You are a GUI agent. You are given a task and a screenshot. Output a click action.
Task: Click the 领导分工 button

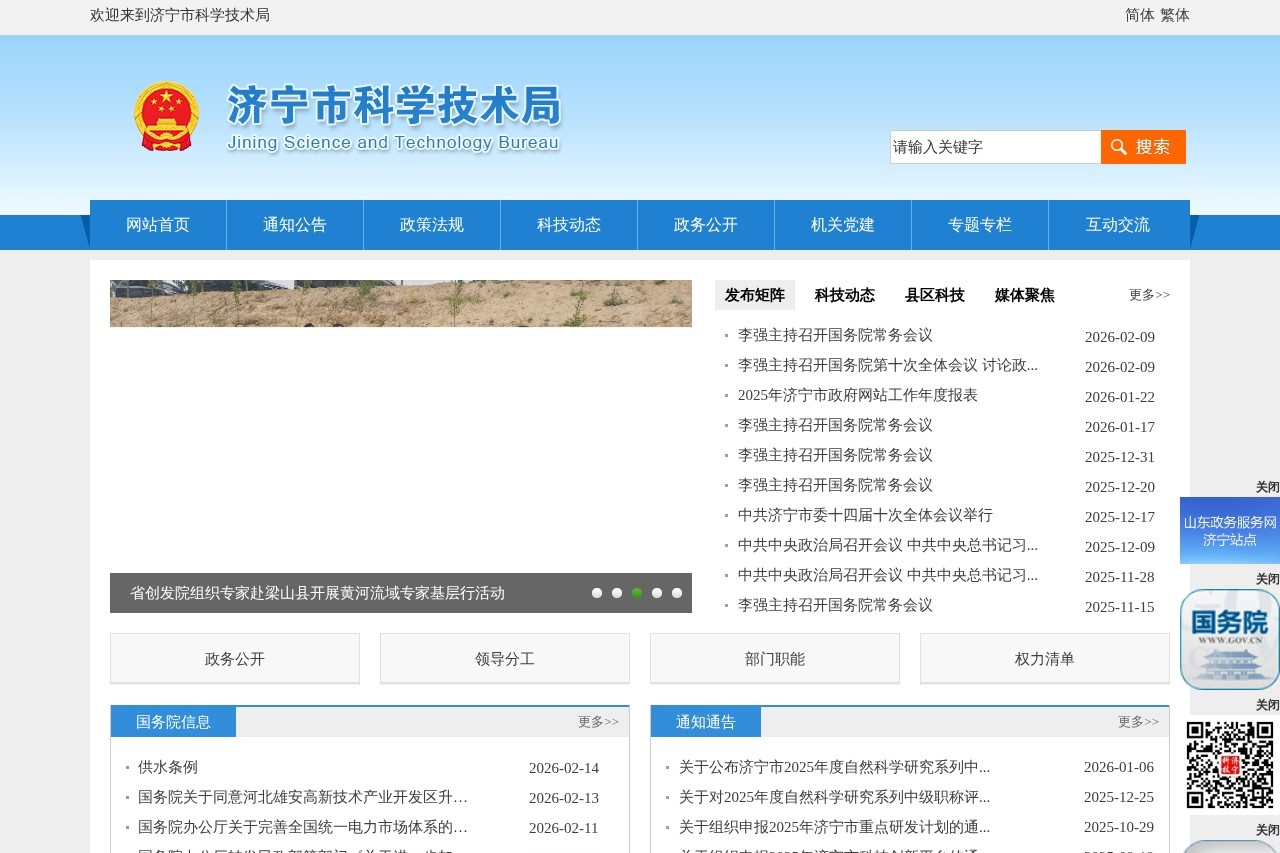click(505, 659)
